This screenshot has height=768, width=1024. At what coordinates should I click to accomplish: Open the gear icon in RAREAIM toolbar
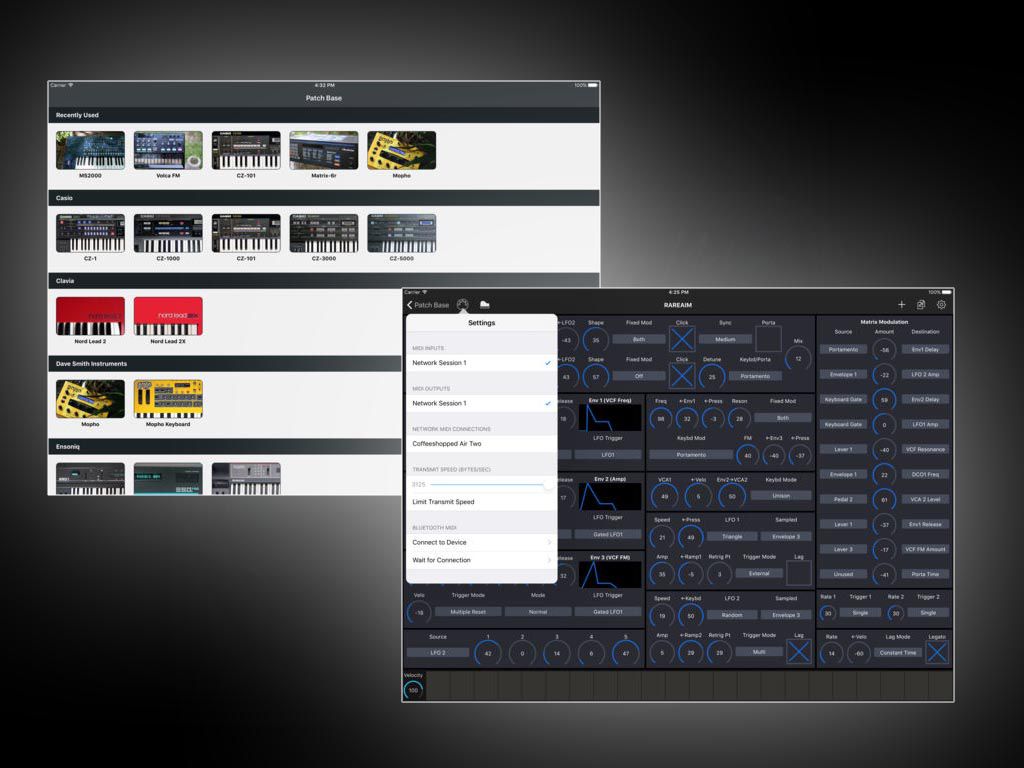[x=941, y=304]
